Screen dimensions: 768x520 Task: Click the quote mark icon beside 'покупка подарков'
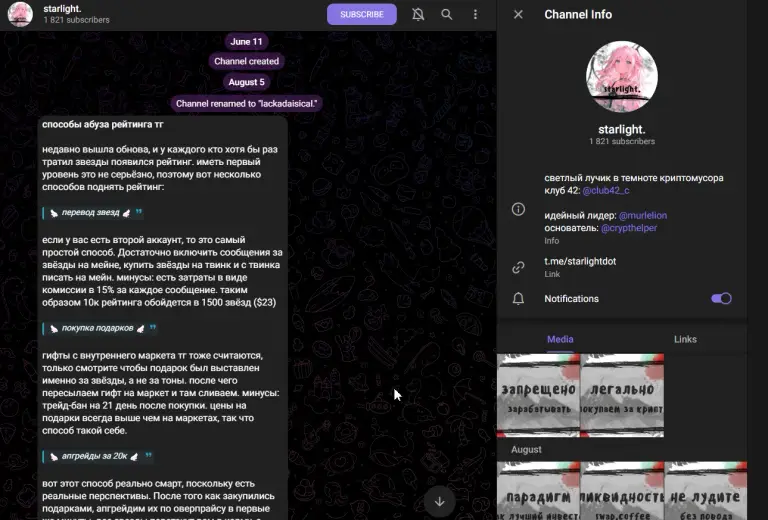[152, 327]
